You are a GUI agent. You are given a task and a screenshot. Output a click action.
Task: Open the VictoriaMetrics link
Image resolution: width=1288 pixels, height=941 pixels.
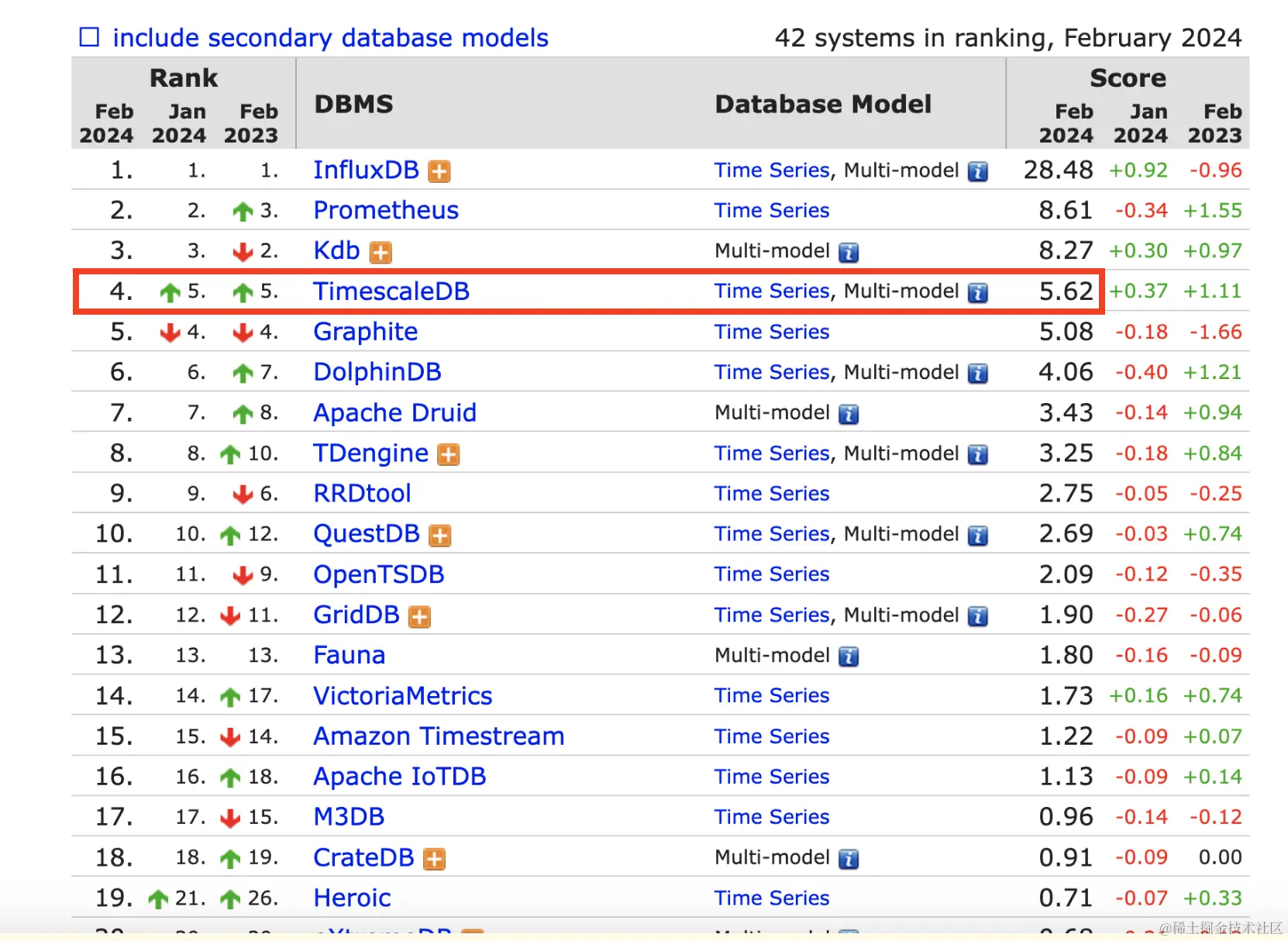(403, 695)
